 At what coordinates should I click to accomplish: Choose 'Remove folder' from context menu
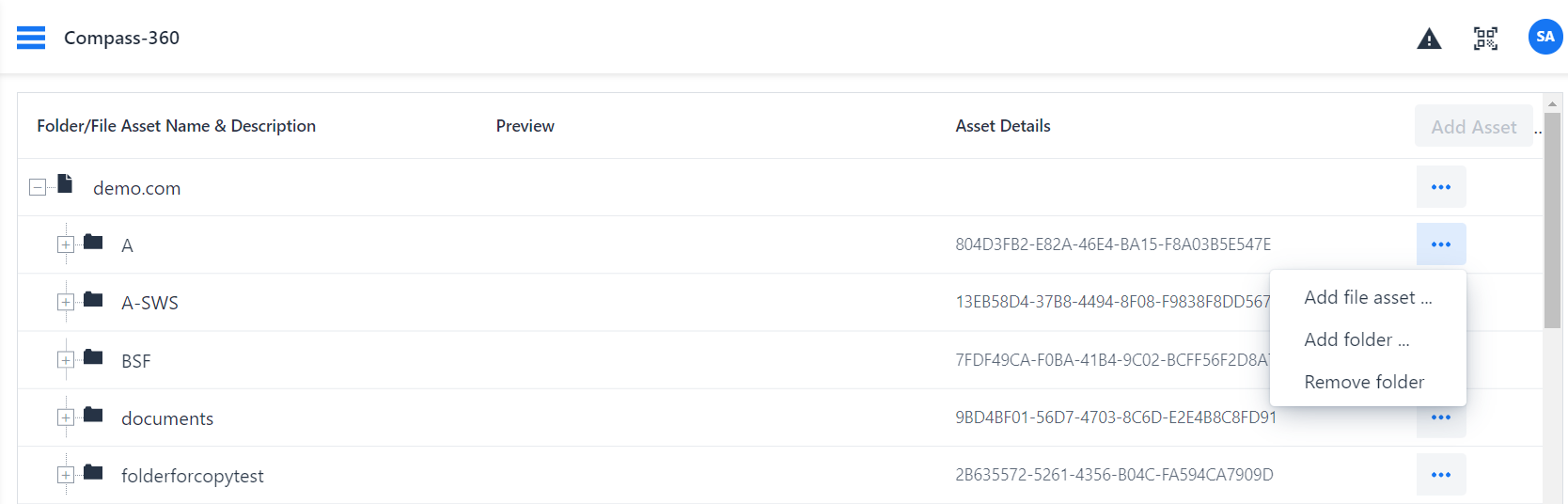tap(1363, 383)
